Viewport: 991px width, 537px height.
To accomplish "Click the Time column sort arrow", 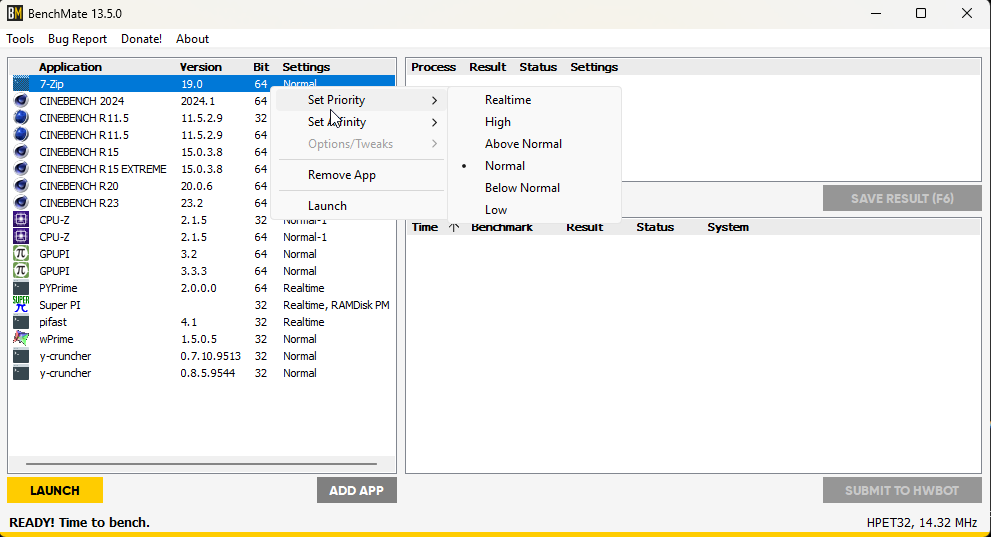I will coord(454,227).
